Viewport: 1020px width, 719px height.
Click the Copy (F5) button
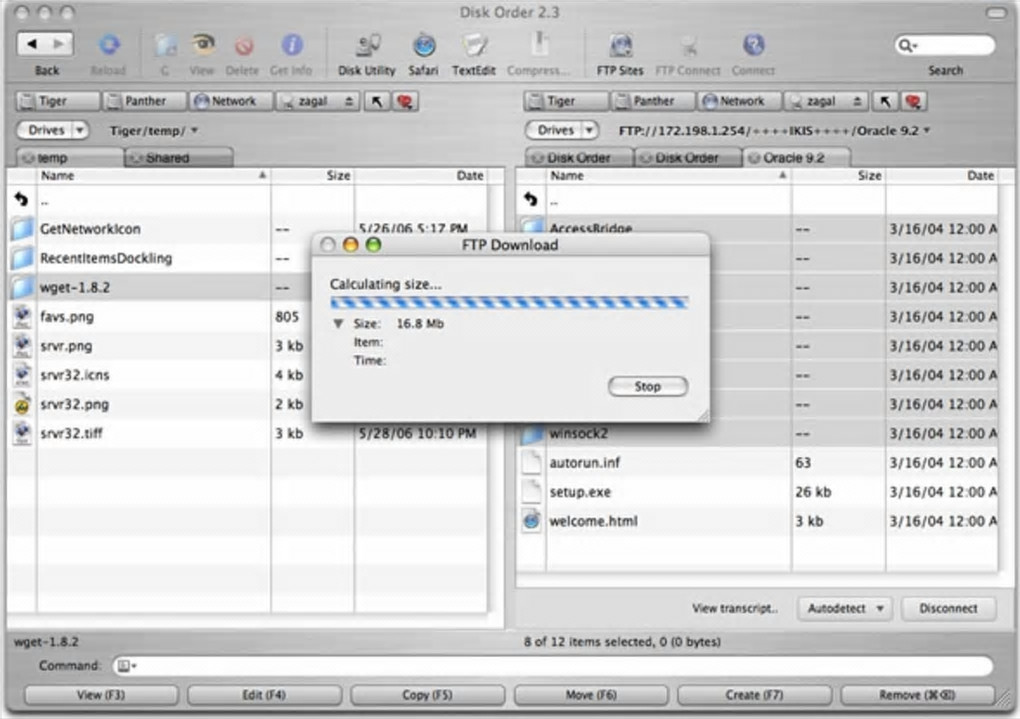(427, 695)
